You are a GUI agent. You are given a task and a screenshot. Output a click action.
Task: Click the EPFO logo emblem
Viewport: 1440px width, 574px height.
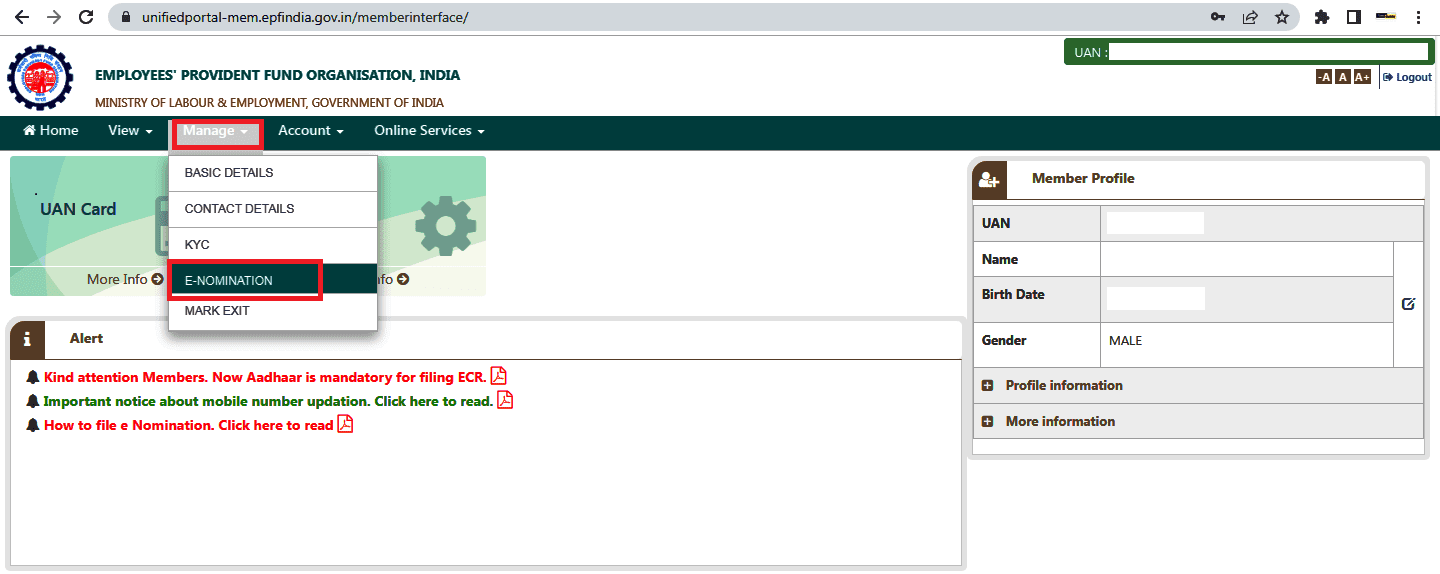(40, 77)
